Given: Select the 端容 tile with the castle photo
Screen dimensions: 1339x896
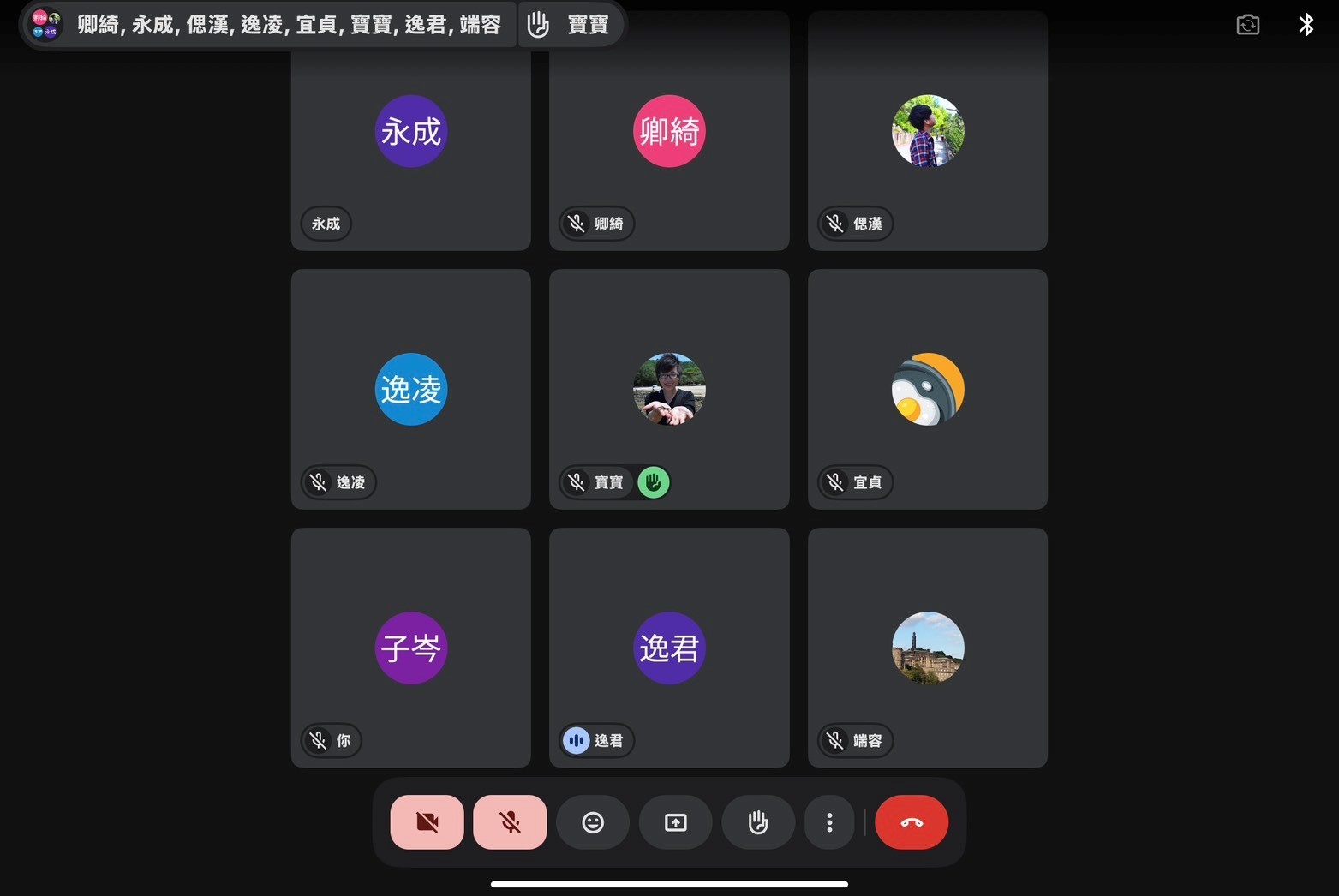Looking at the screenshot, I should tap(928, 648).
